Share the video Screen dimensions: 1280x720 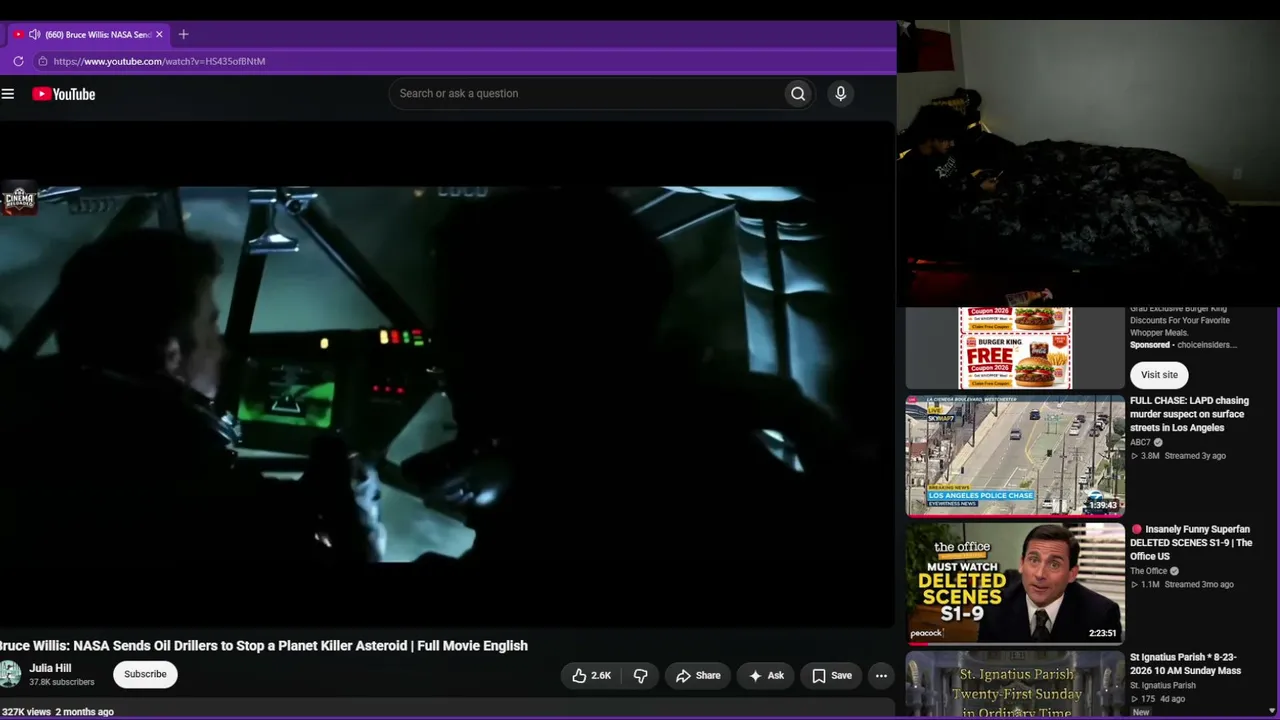click(698, 676)
